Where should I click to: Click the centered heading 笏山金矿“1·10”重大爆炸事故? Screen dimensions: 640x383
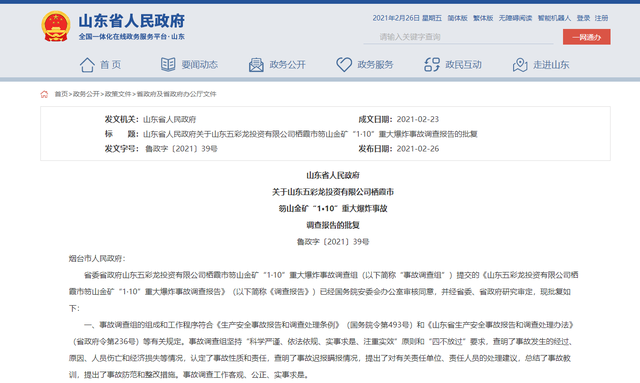point(333,208)
